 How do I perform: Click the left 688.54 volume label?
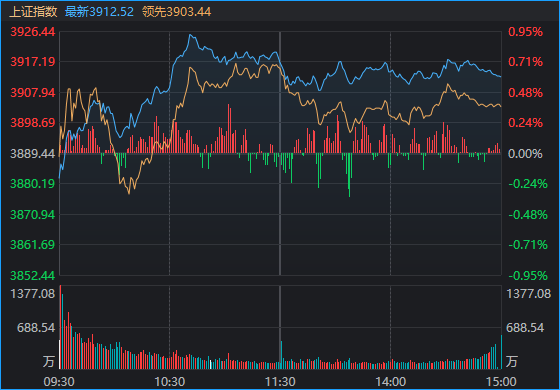click(36, 328)
